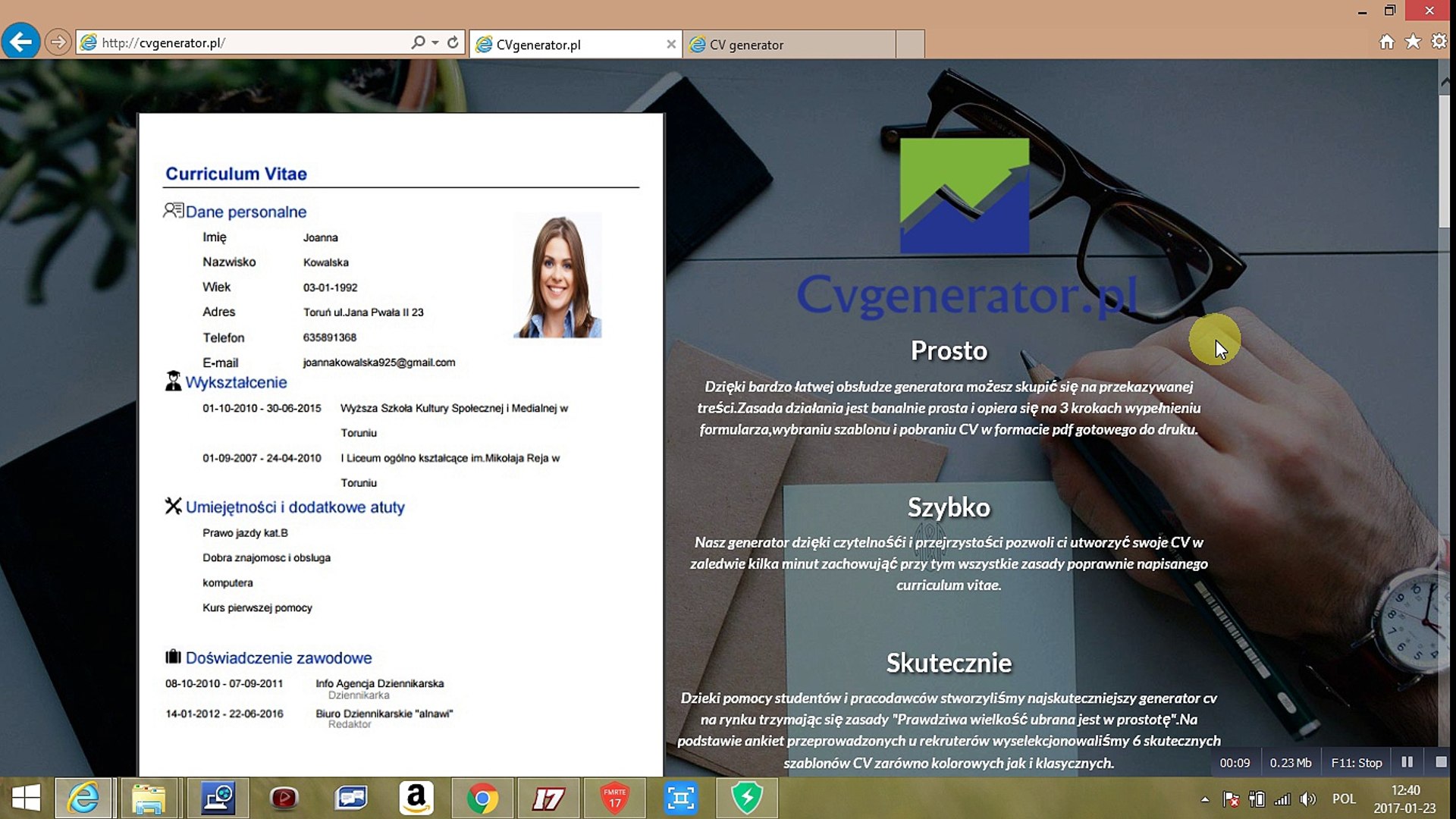Click the Cvgenerator.pl logo image
Screen dimensions: 1456x819
point(964,196)
